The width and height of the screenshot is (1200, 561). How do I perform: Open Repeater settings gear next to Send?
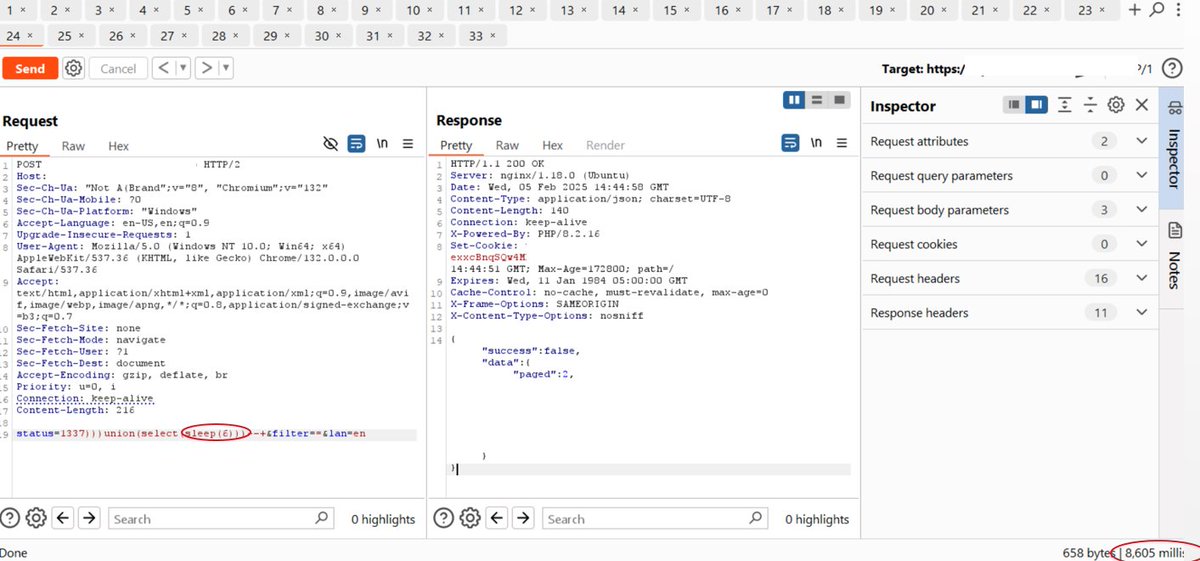(73, 68)
